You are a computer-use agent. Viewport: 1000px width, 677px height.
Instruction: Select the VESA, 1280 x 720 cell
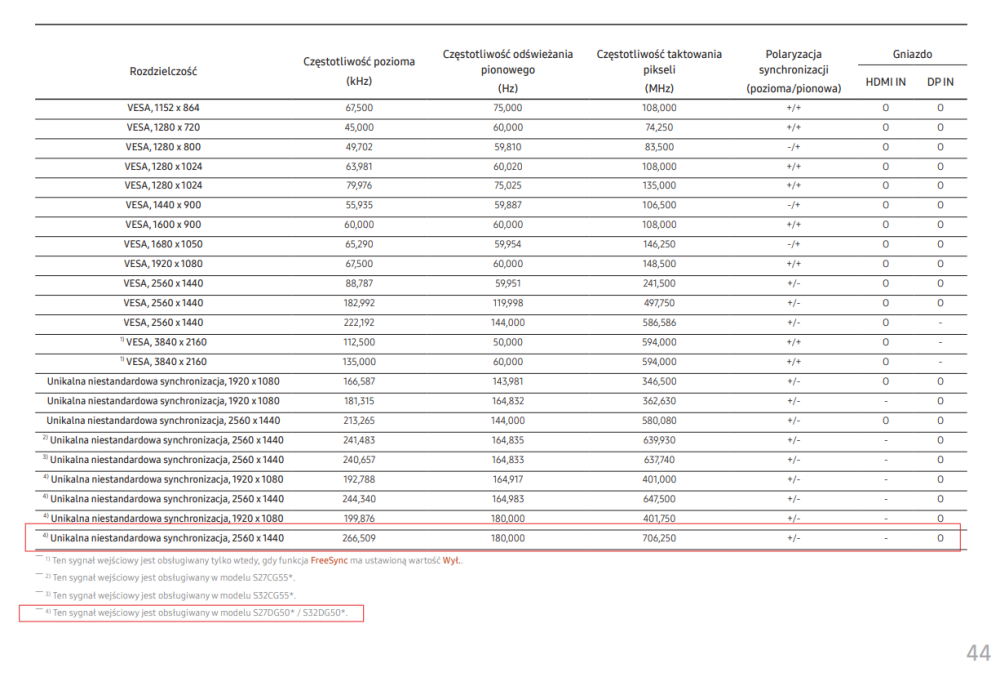[163, 127]
